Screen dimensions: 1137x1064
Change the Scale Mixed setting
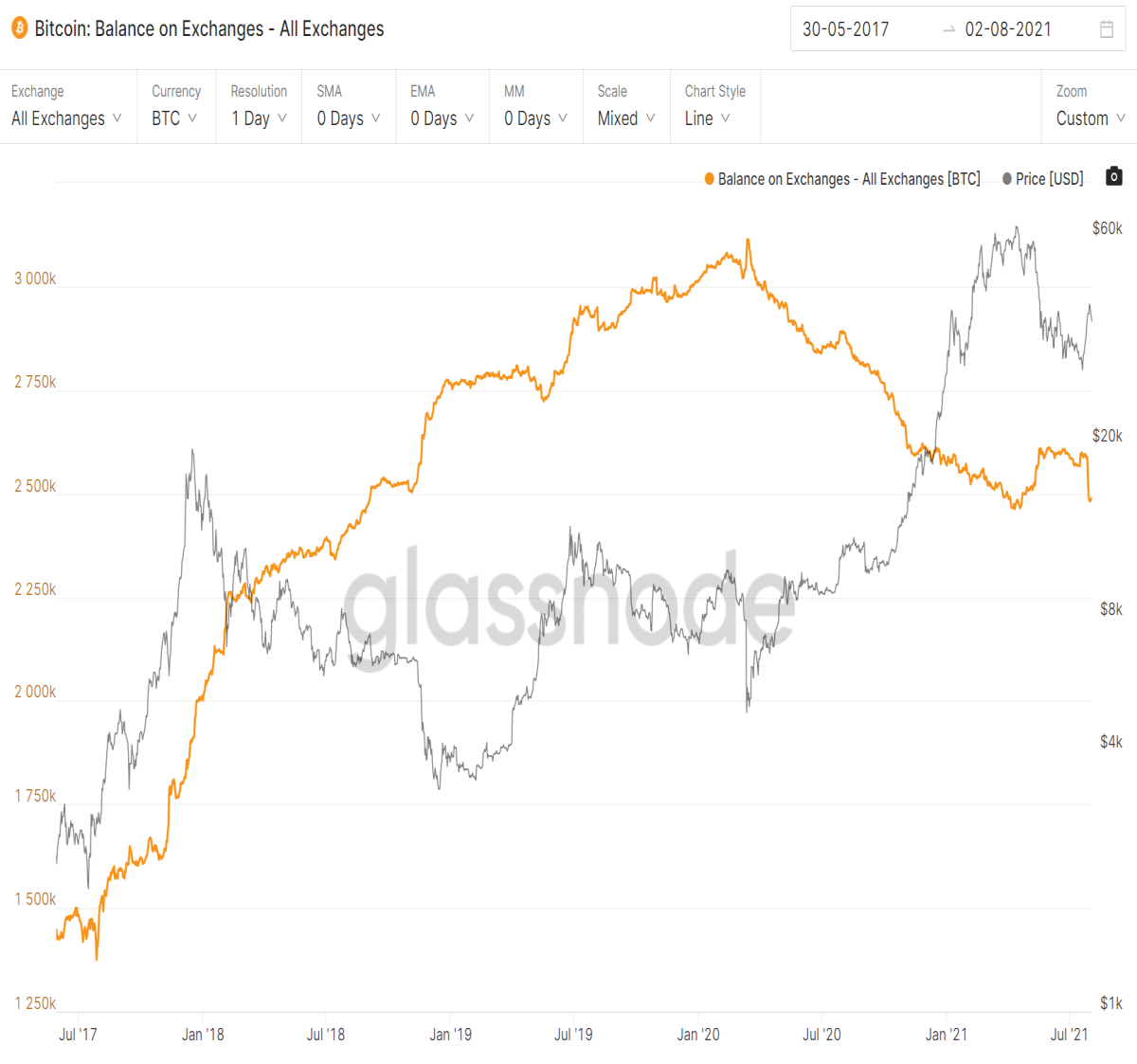[x=626, y=107]
